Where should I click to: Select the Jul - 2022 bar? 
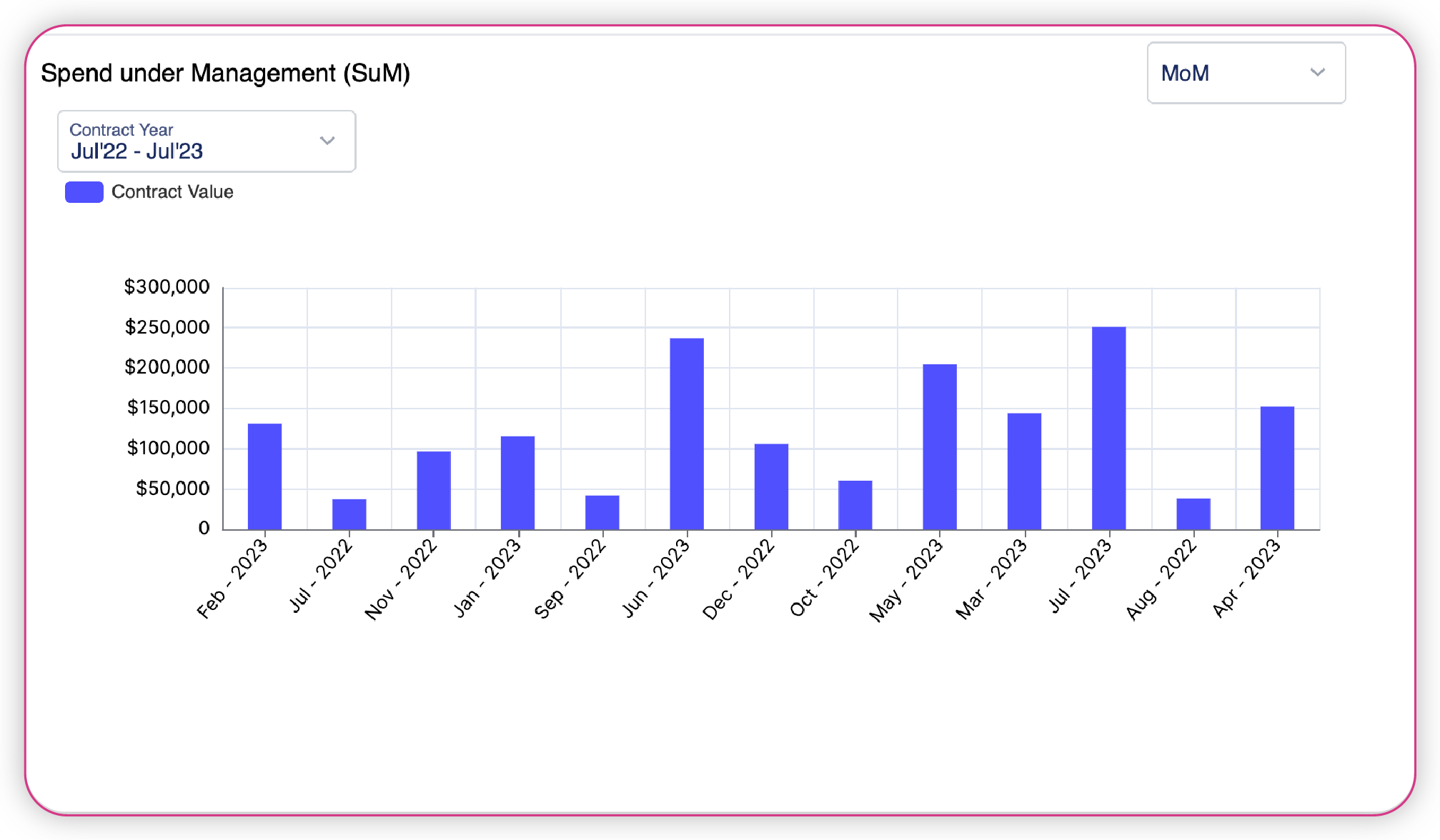point(349,514)
